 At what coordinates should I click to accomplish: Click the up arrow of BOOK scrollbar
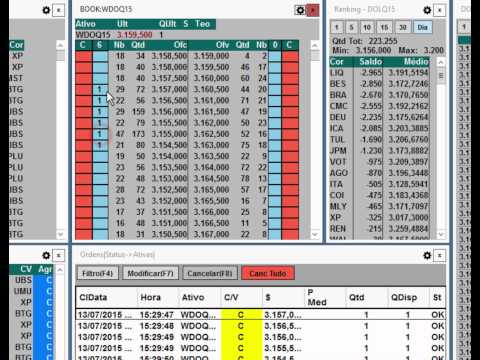point(315,45)
